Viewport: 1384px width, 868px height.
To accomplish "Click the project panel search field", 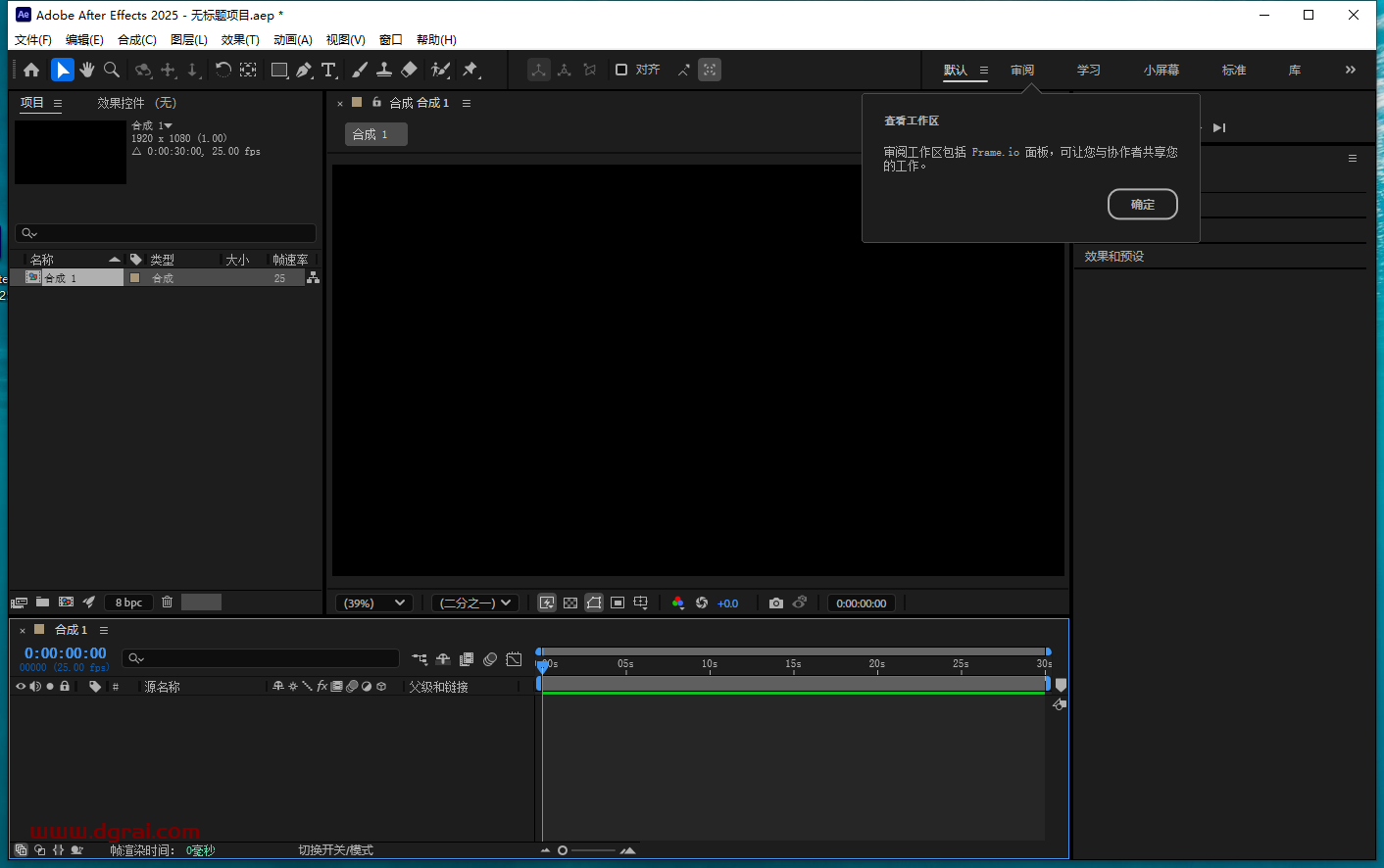I will point(166,233).
